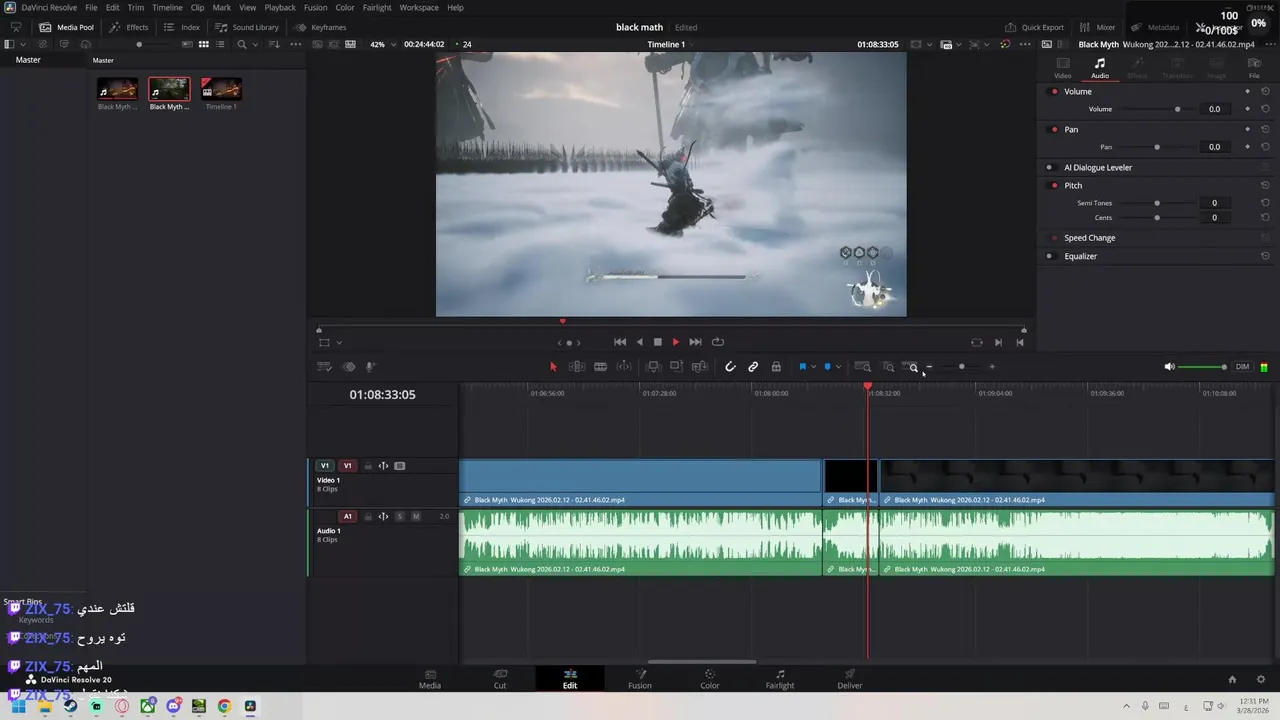The image size is (1280, 720).
Task: Toggle the Position Lock padlock icon
Action: [x=776, y=367]
